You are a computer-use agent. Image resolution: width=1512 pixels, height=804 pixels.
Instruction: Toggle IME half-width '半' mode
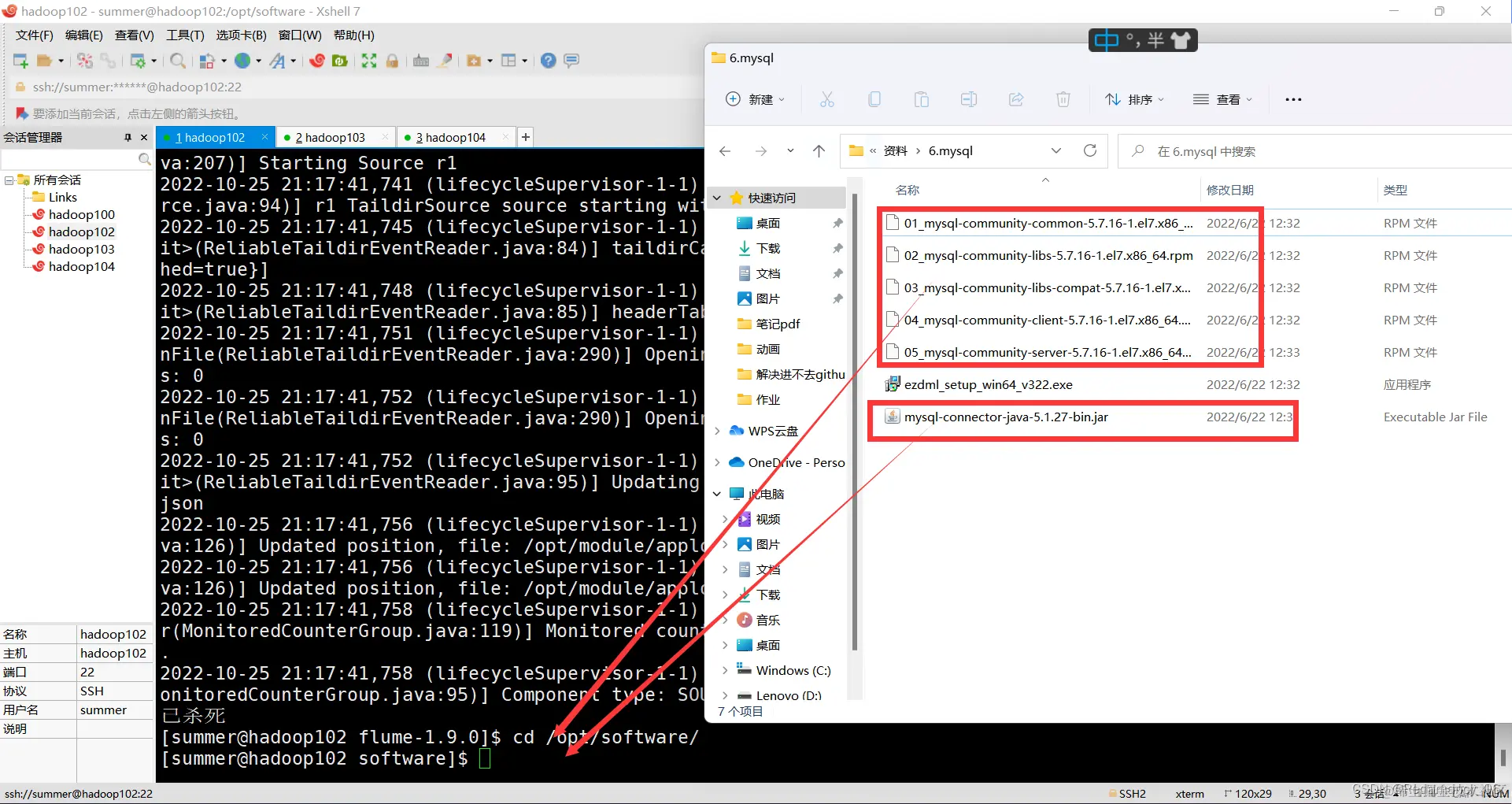1155,40
